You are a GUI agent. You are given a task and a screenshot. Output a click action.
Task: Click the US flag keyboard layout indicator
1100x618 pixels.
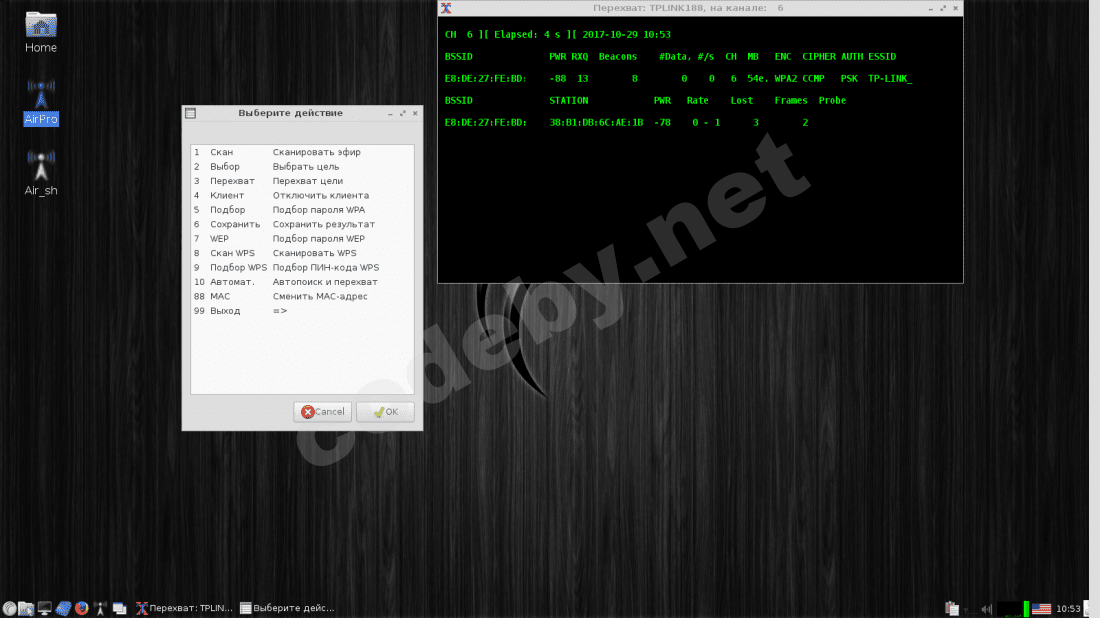(x=1042, y=609)
